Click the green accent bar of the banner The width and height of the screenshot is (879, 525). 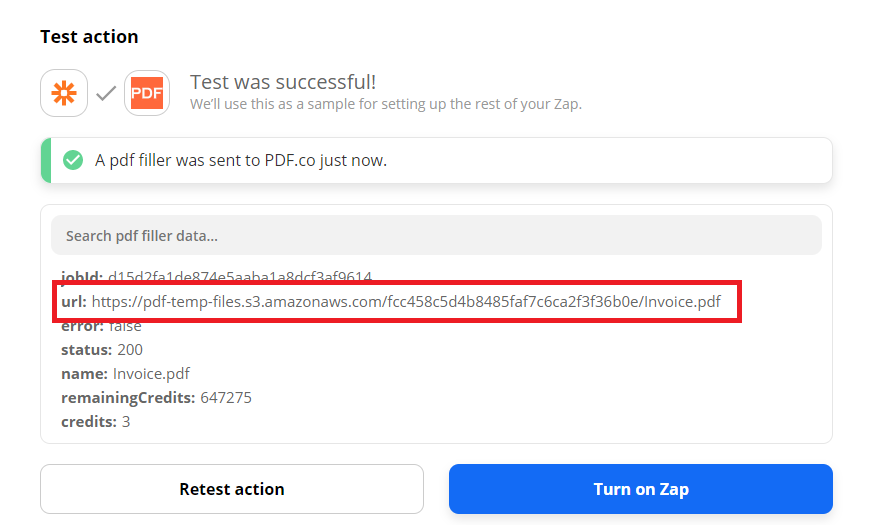coord(46,160)
